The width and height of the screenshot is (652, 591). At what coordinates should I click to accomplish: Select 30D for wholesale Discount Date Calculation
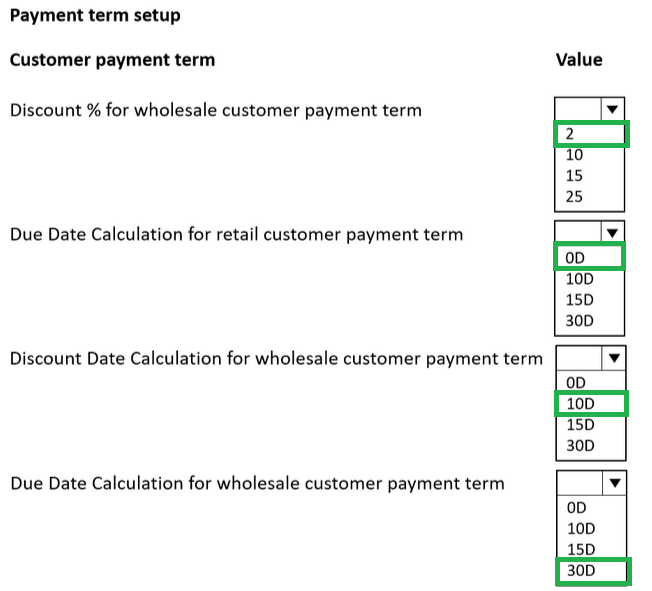(590, 446)
